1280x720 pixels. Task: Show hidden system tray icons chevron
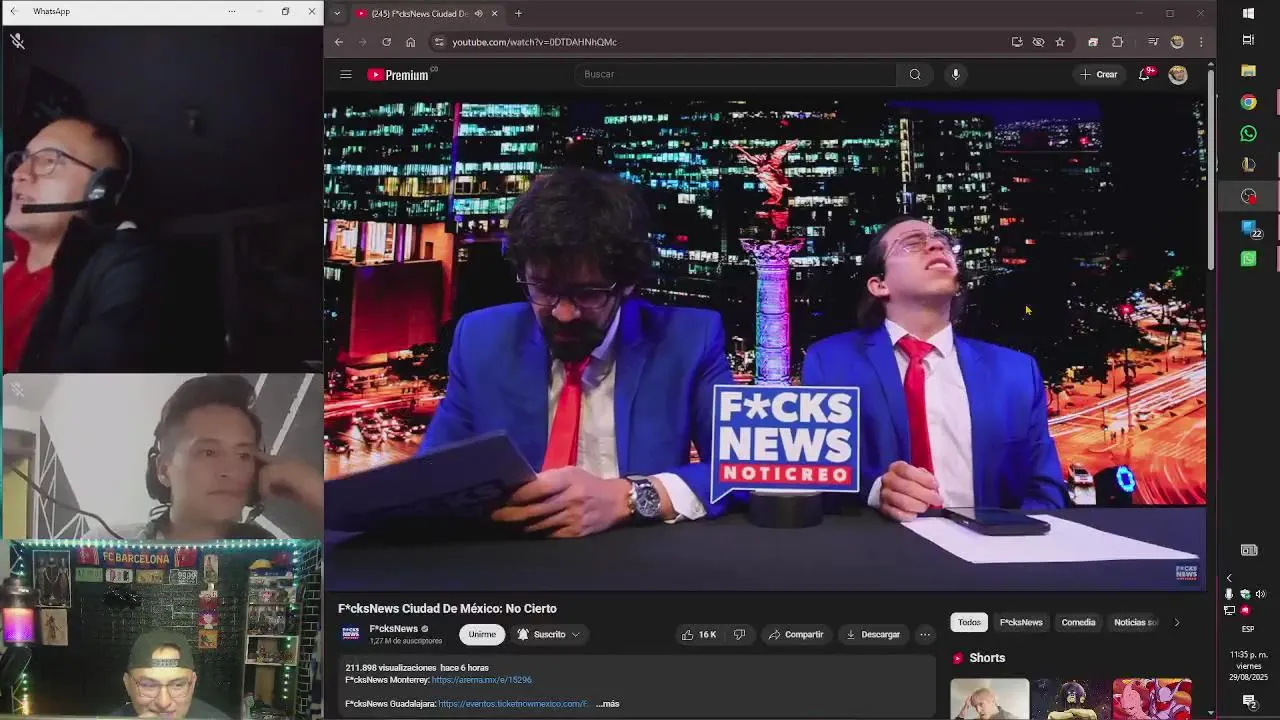tap(1229, 578)
